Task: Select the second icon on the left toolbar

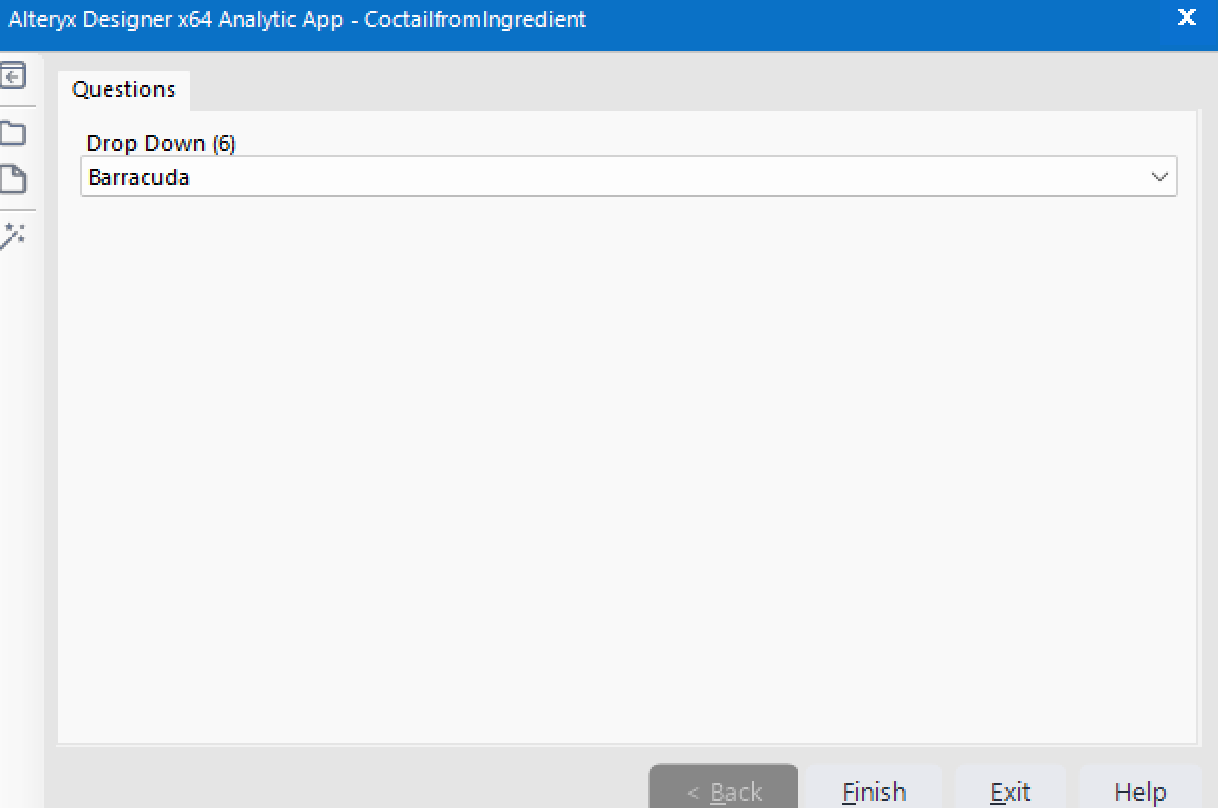Action: coord(14,131)
